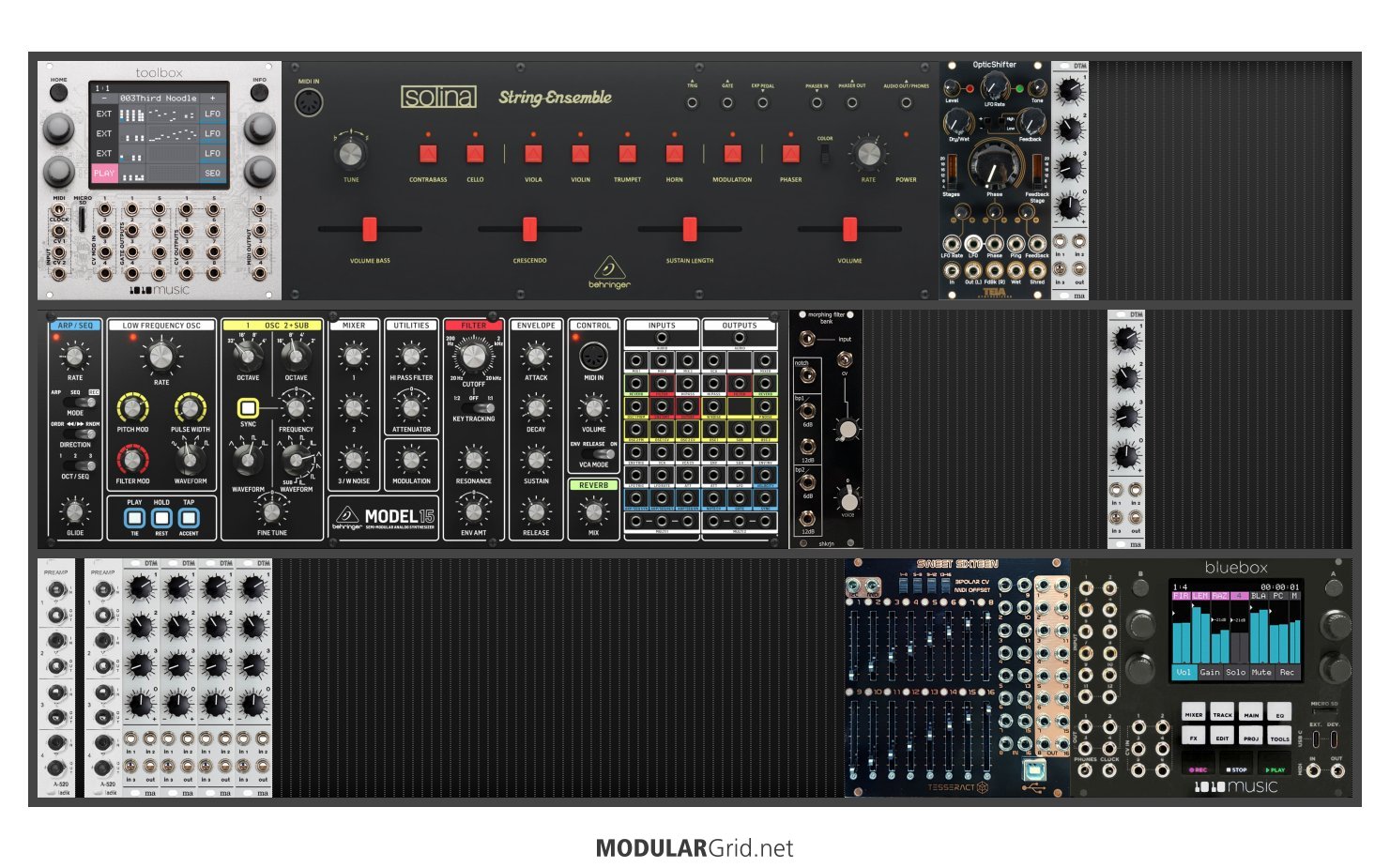Flip the Solina COLOR switch

tap(825, 155)
